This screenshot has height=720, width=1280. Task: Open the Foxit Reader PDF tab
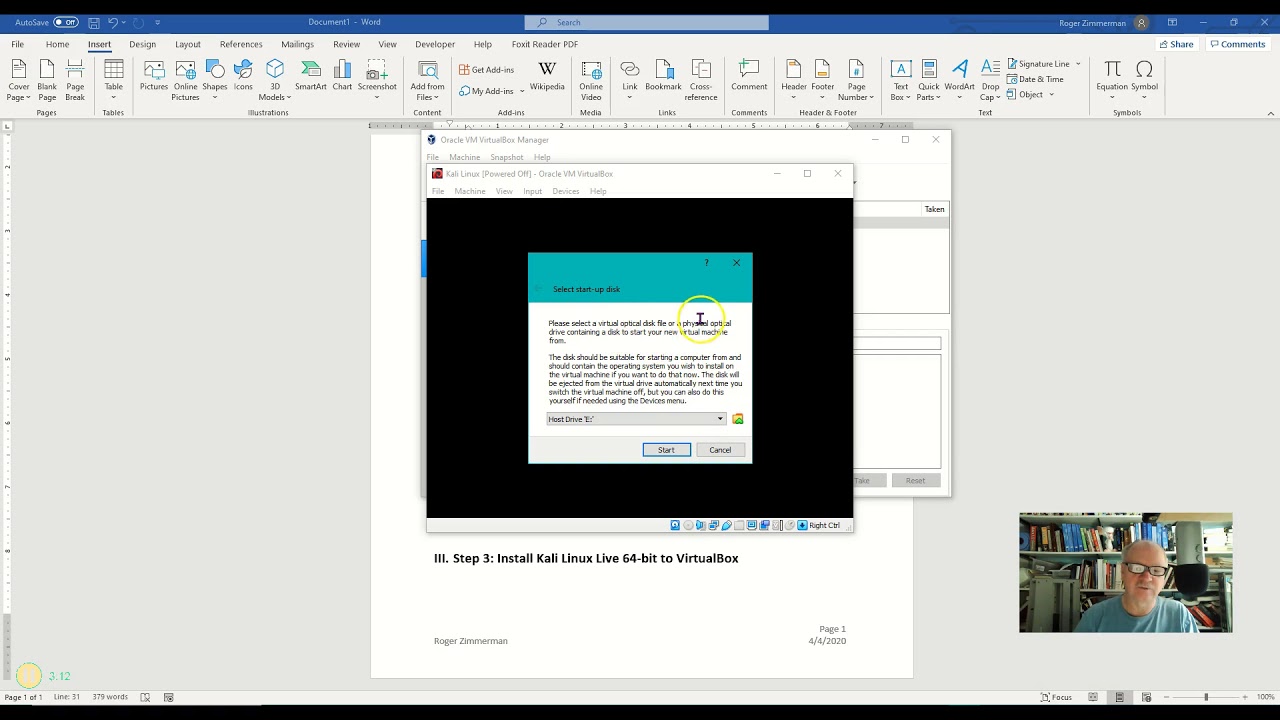(x=545, y=44)
